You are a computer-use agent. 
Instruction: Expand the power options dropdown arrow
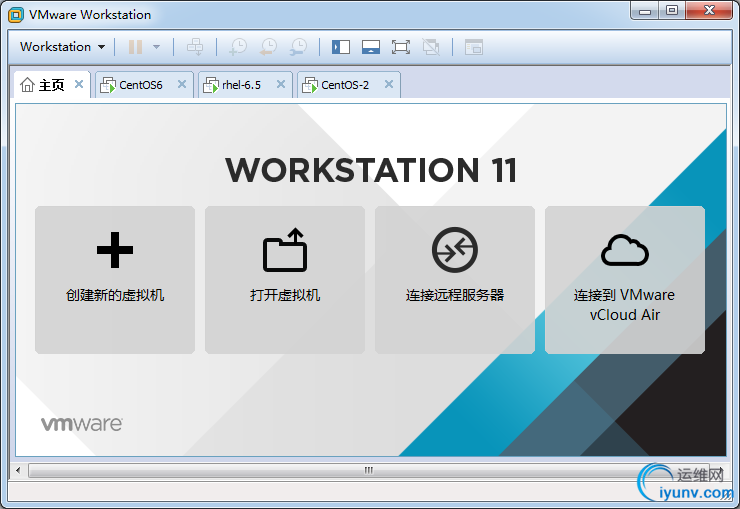click(156, 47)
